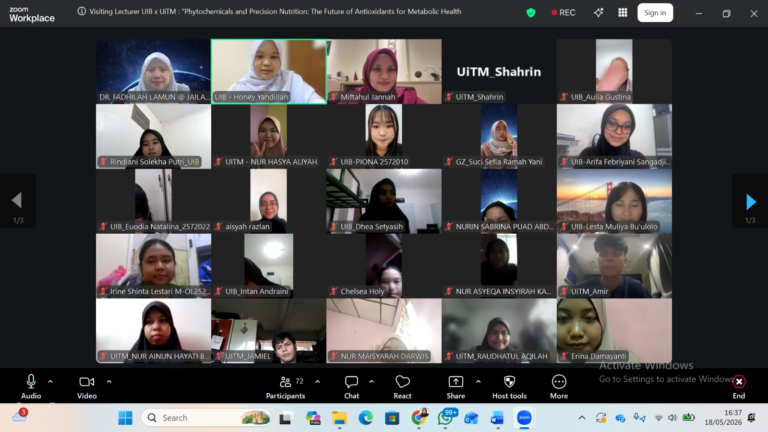Select UIB-Lesta Muliya Bu'ulolo tile
The height and width of the screenshot is (432, 768).
tap(614, 201)
